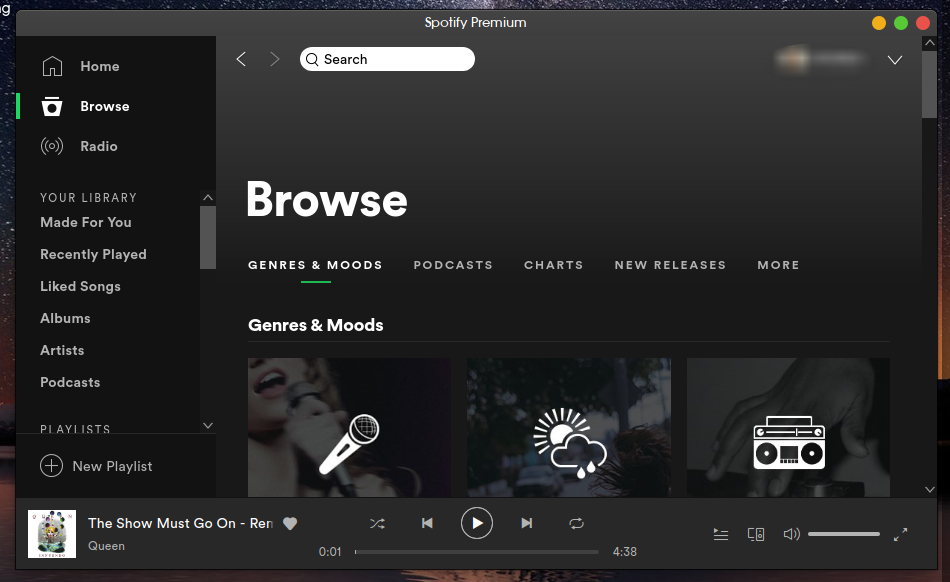Click the Browse page heading

coord(327,200)
